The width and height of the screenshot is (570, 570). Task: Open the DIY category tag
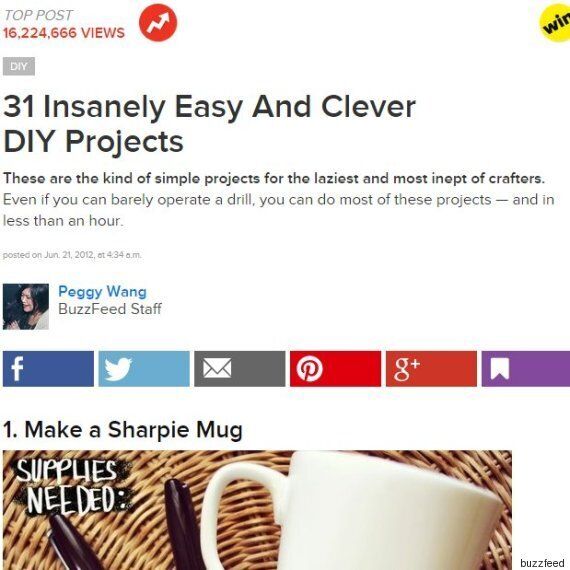[19, 67]
